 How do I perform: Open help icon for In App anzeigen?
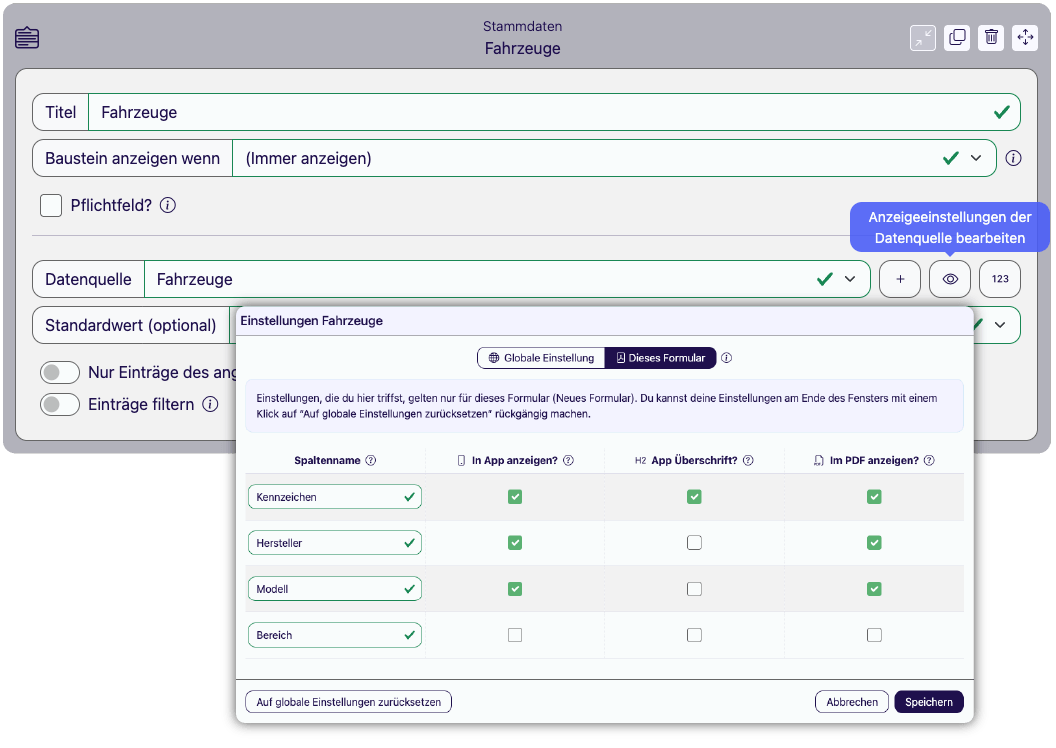pyautogui.click(x=568, y=461)
